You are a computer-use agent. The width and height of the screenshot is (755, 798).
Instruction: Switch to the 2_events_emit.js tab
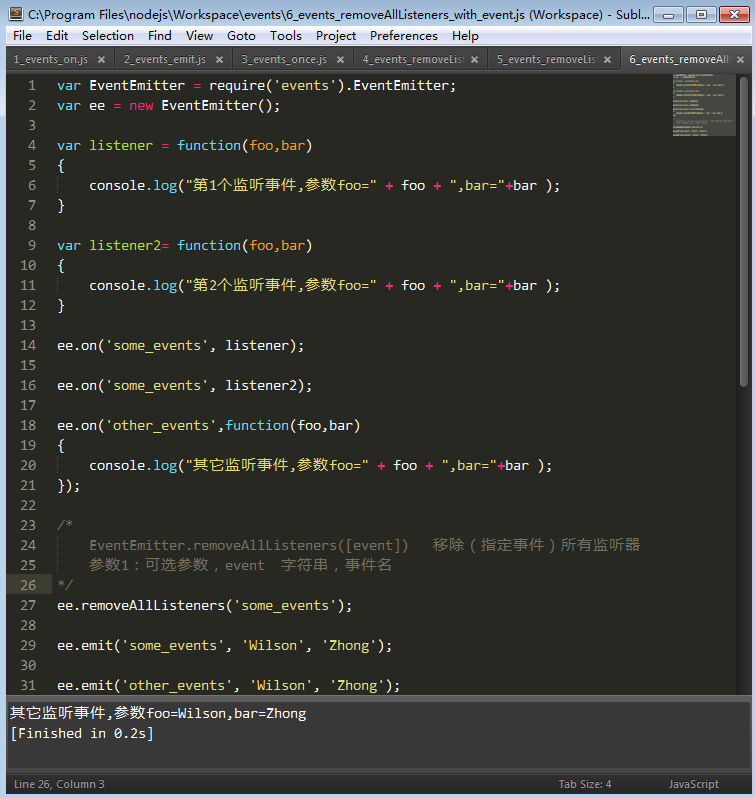(165, 60)
